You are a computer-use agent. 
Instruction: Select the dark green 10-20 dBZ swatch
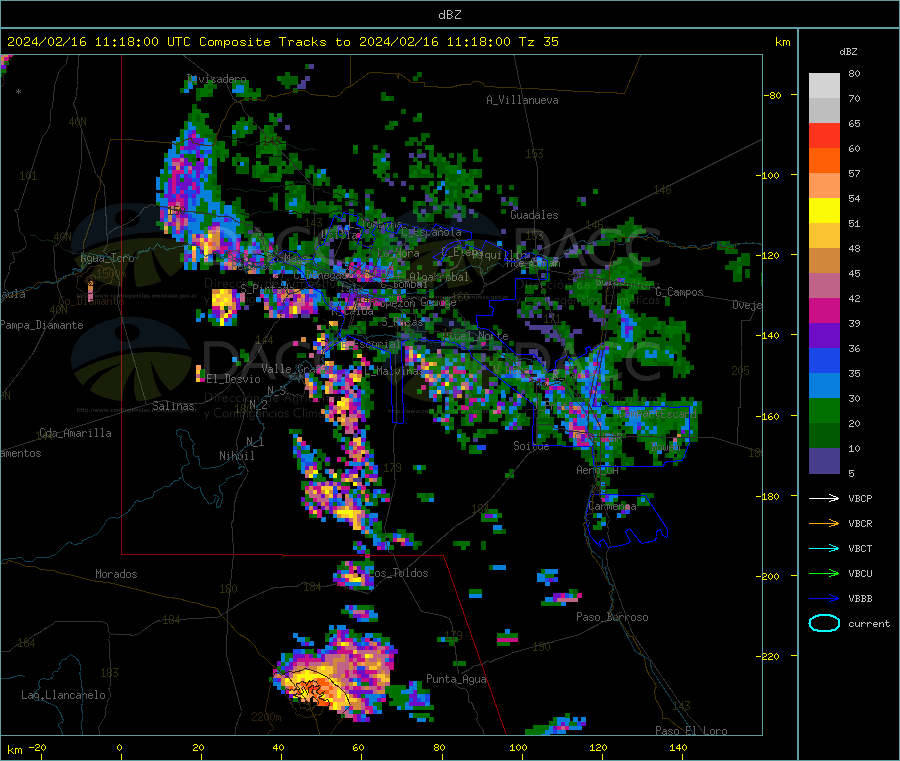[824, 436]
